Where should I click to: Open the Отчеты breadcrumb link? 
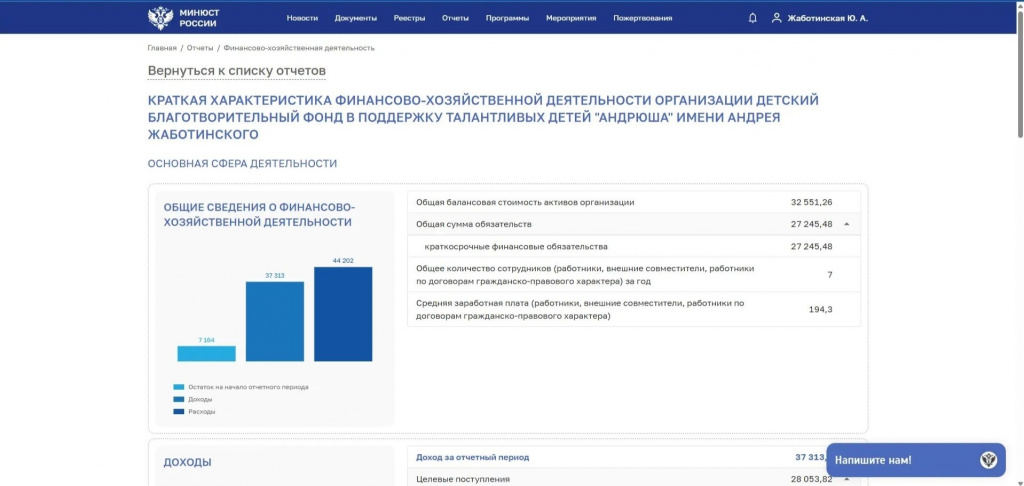[200, 48]
